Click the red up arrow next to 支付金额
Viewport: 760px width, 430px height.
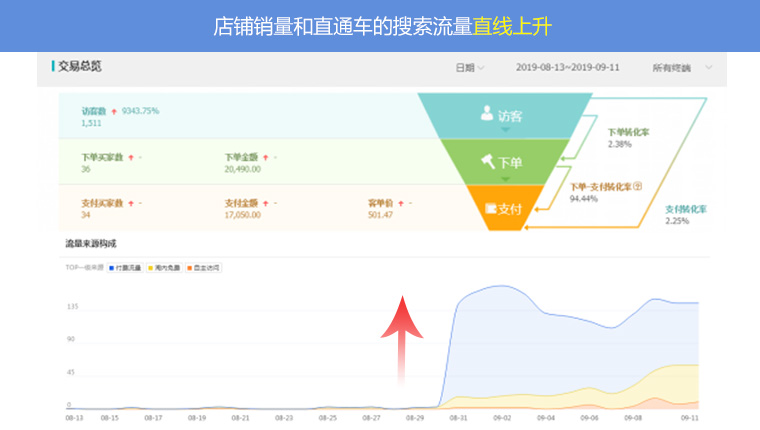(266, 203)
